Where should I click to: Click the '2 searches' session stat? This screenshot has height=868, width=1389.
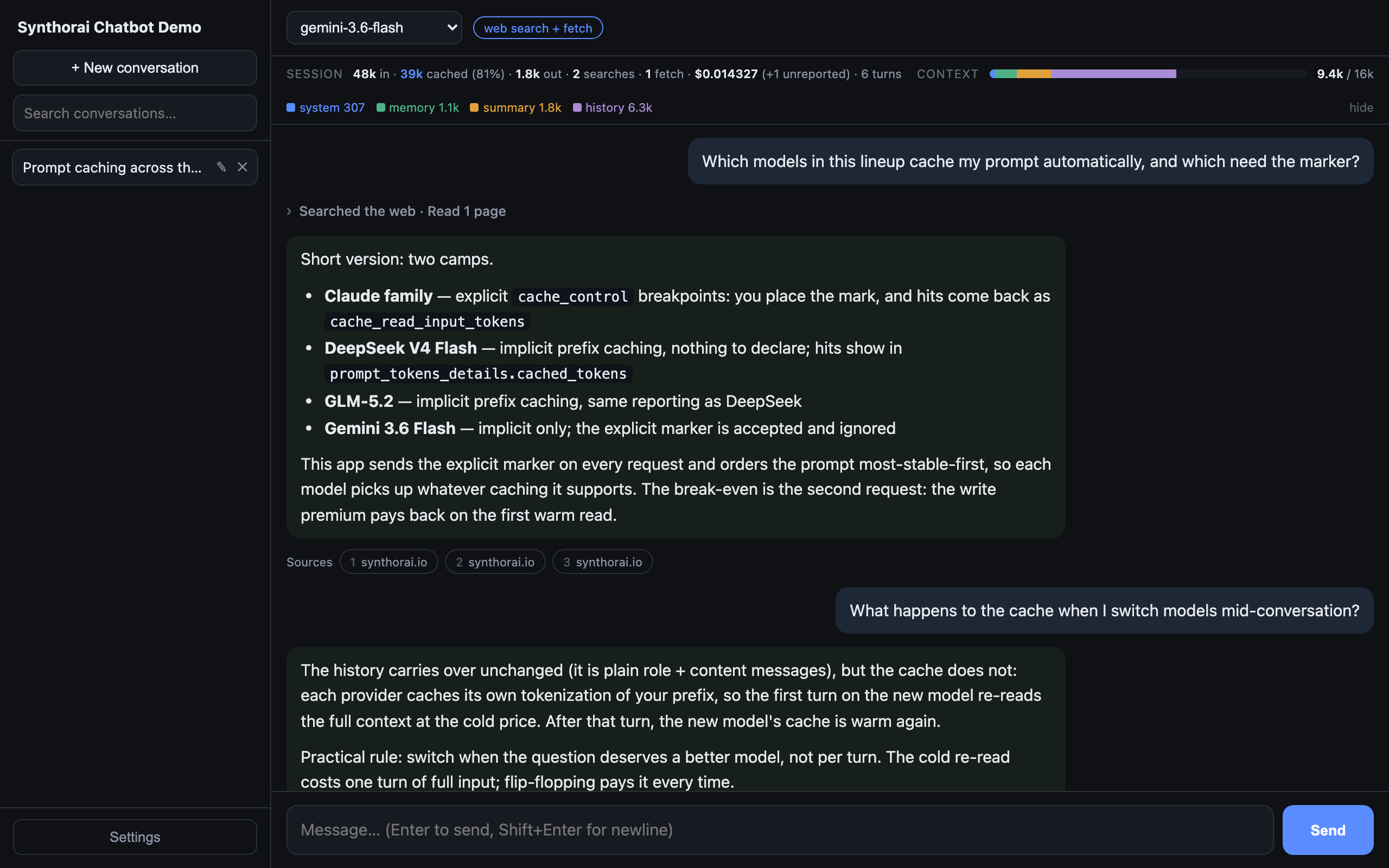pyautogui.click(x=603, y=74)
